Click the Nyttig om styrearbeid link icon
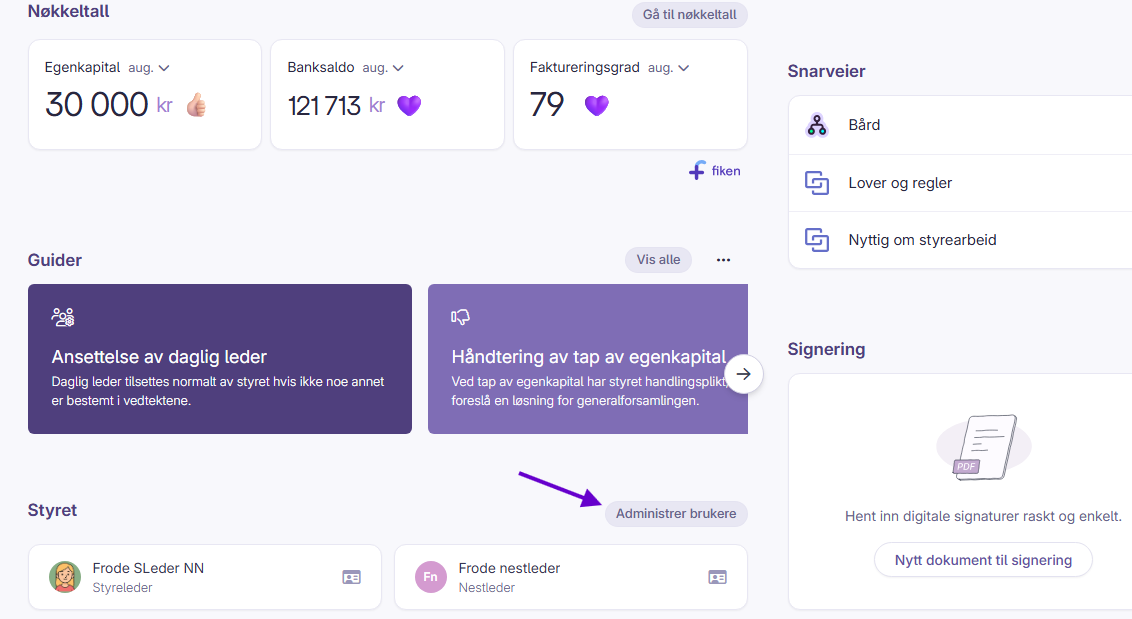The width and height of the screenshot is (1132, 619). 817,240
